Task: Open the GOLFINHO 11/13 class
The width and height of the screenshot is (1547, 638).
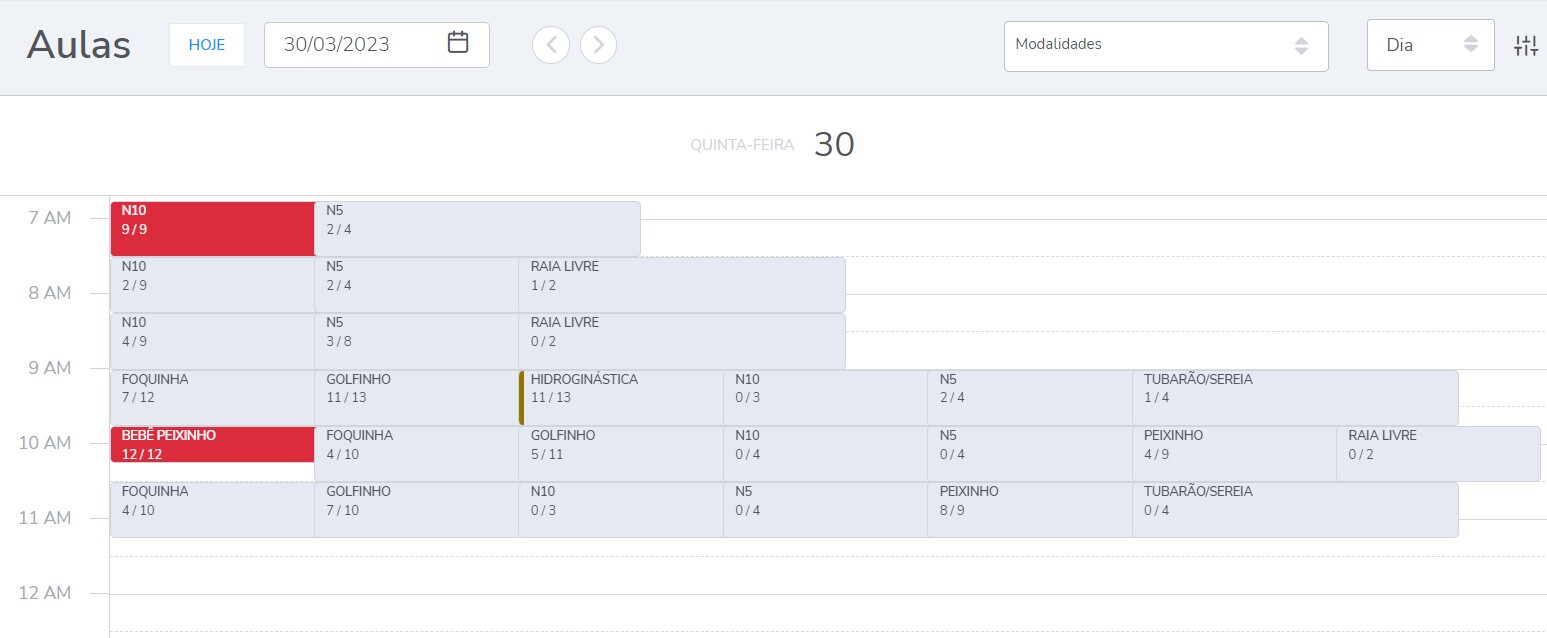Action: click(x=416, y=398)
